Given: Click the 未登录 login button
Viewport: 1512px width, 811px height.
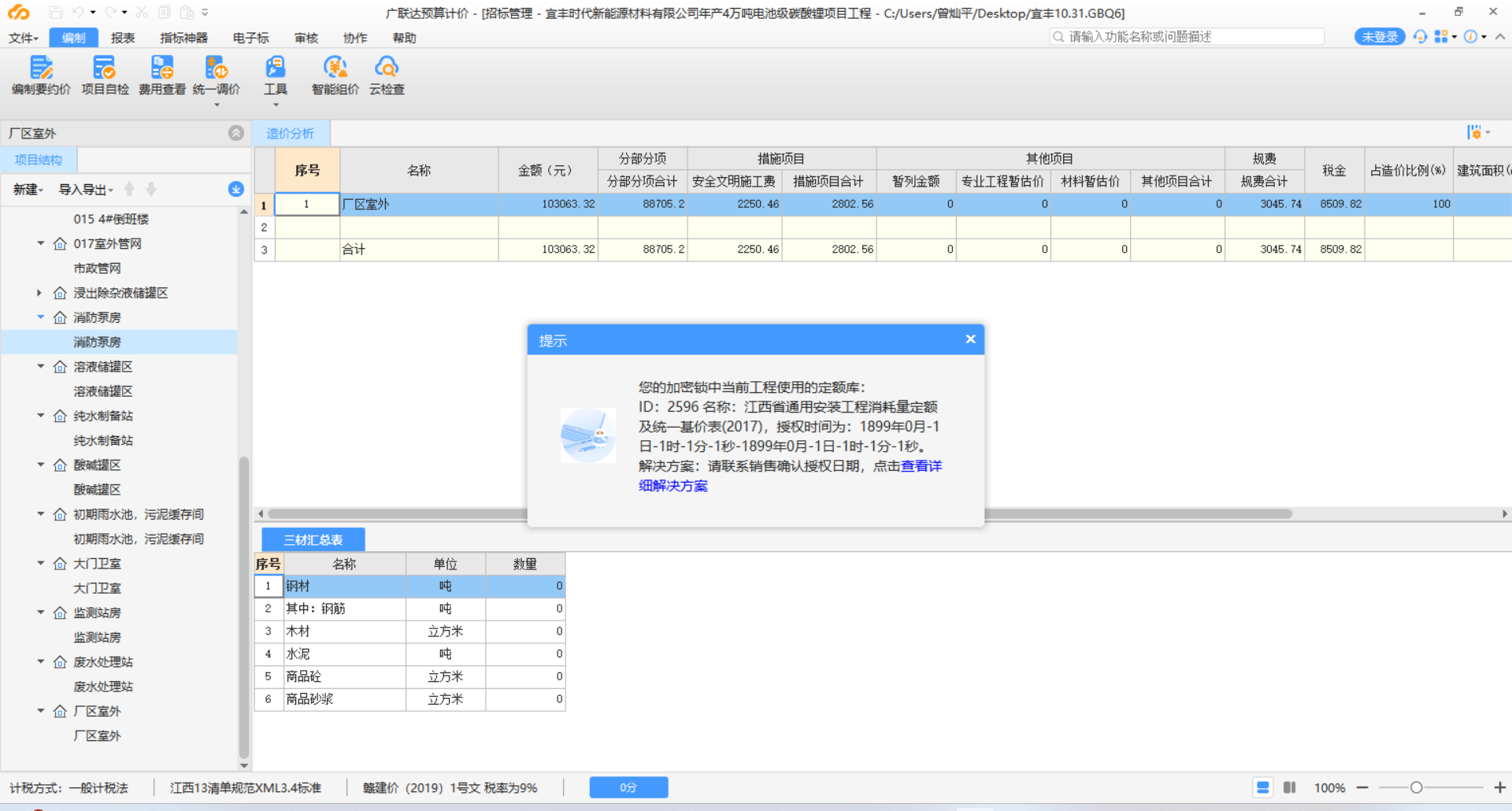Looking at the screenshot, I should click(x=1380, y=37).
